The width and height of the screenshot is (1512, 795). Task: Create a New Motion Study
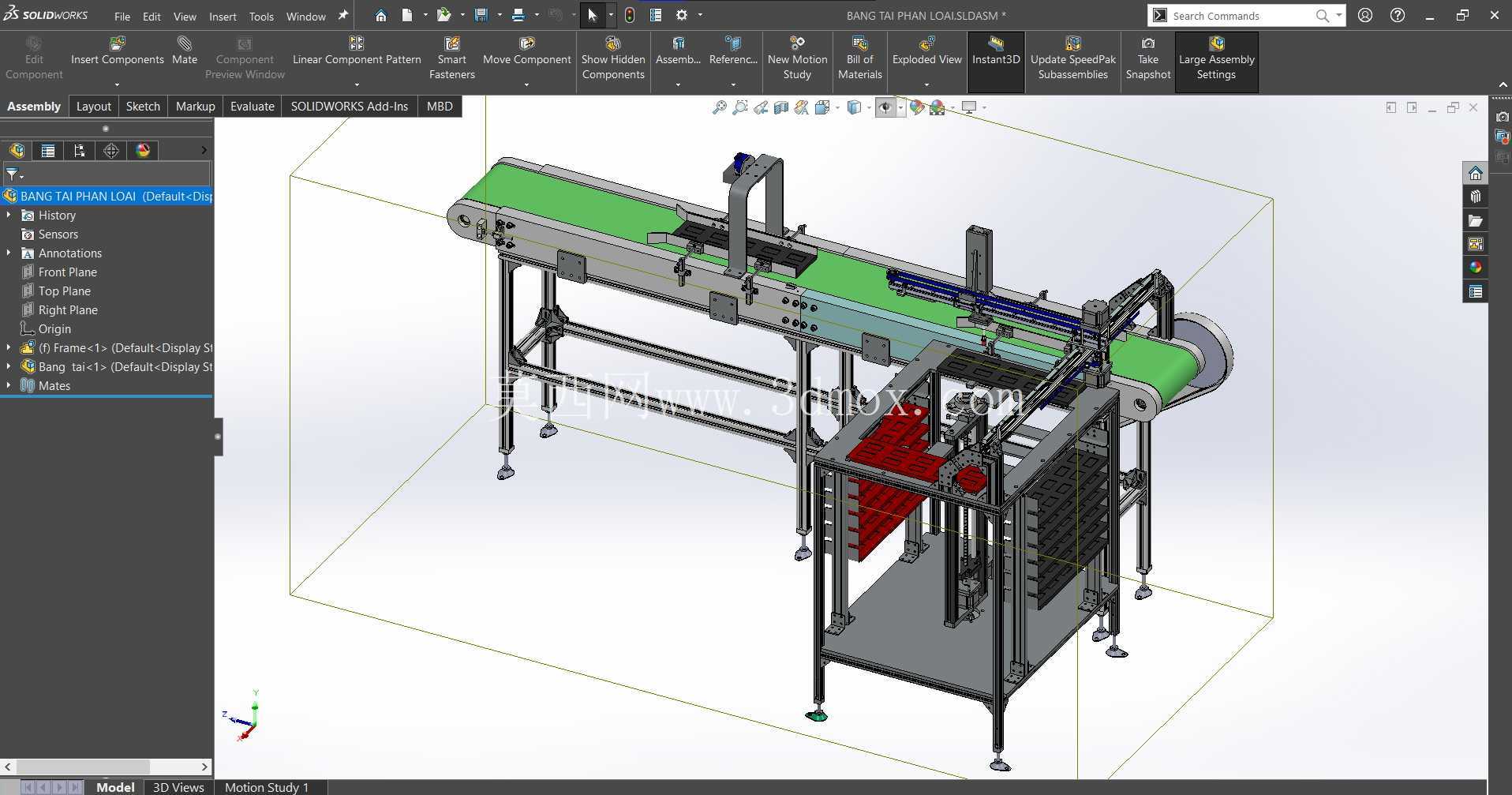coord(797,58)
